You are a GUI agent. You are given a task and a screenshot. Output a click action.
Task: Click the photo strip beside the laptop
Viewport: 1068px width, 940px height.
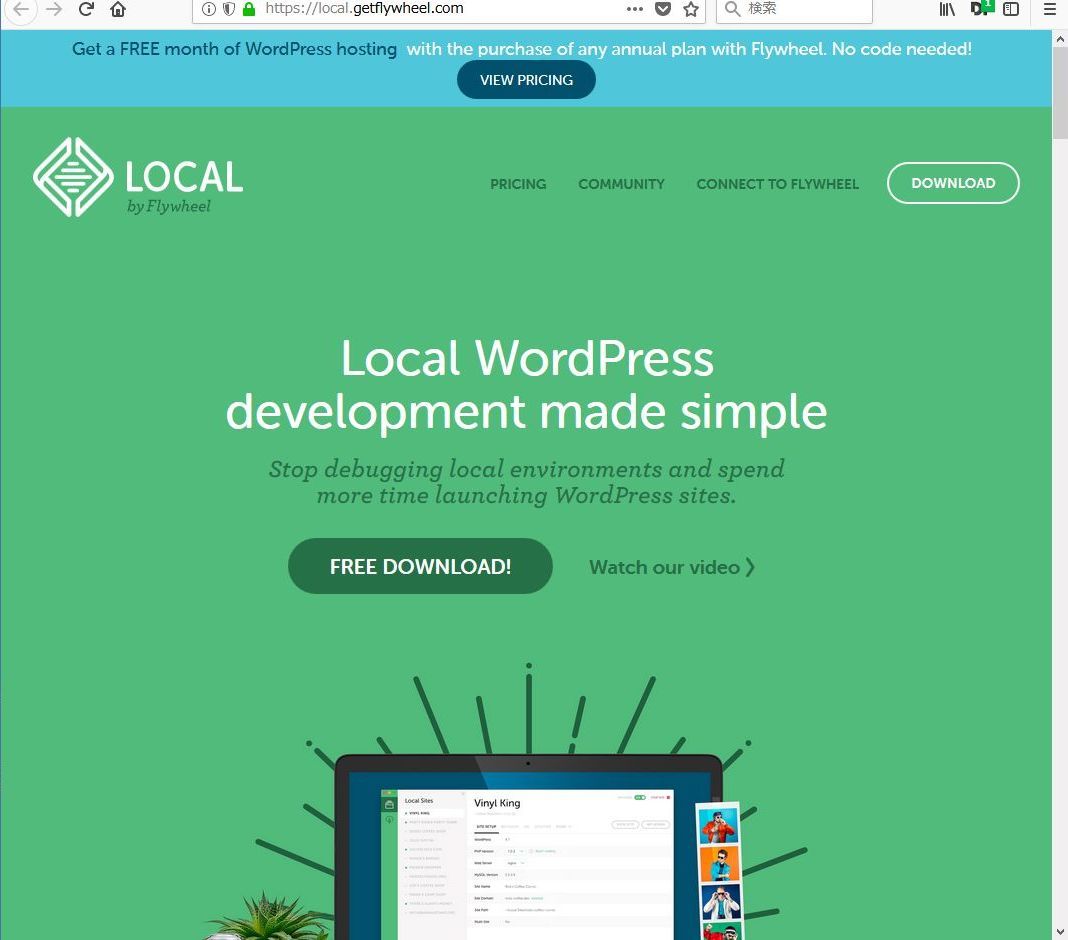719,871
